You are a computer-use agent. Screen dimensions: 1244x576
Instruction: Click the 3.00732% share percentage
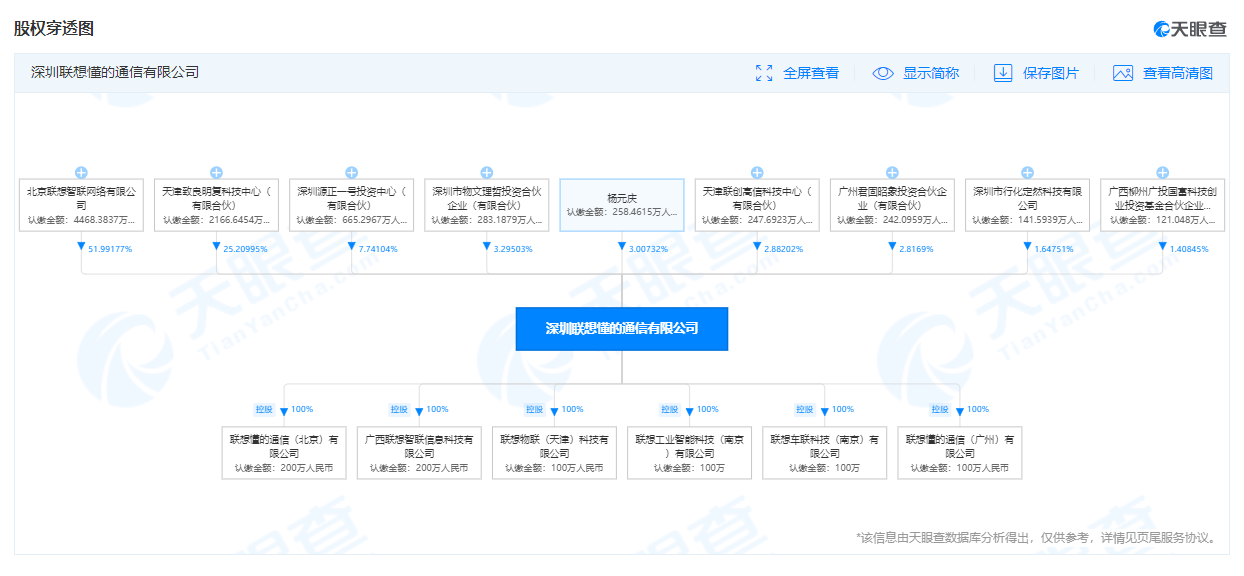pyautogui.click(x=648, y=249)
